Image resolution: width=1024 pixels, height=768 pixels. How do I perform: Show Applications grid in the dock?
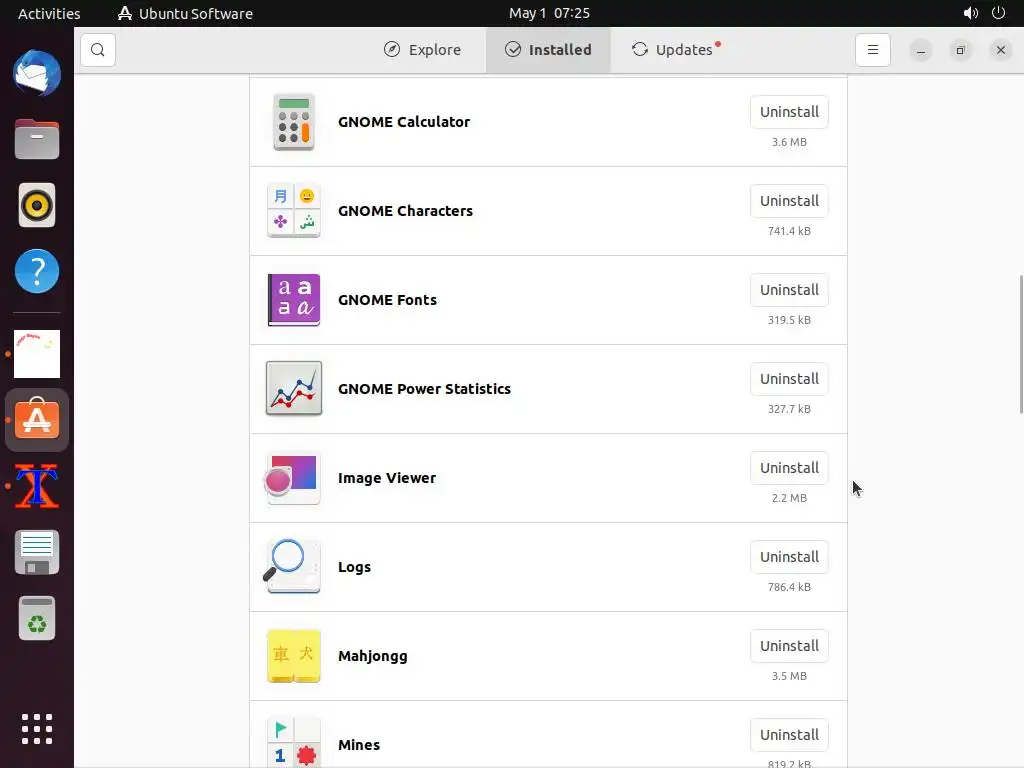click(37, 729)
